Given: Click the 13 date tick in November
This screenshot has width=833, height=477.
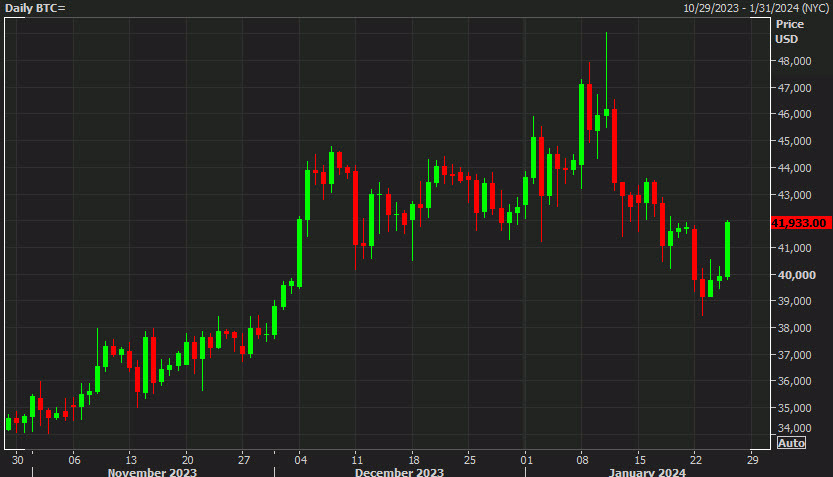Looking at the screenshot, I should pos(131,460).
